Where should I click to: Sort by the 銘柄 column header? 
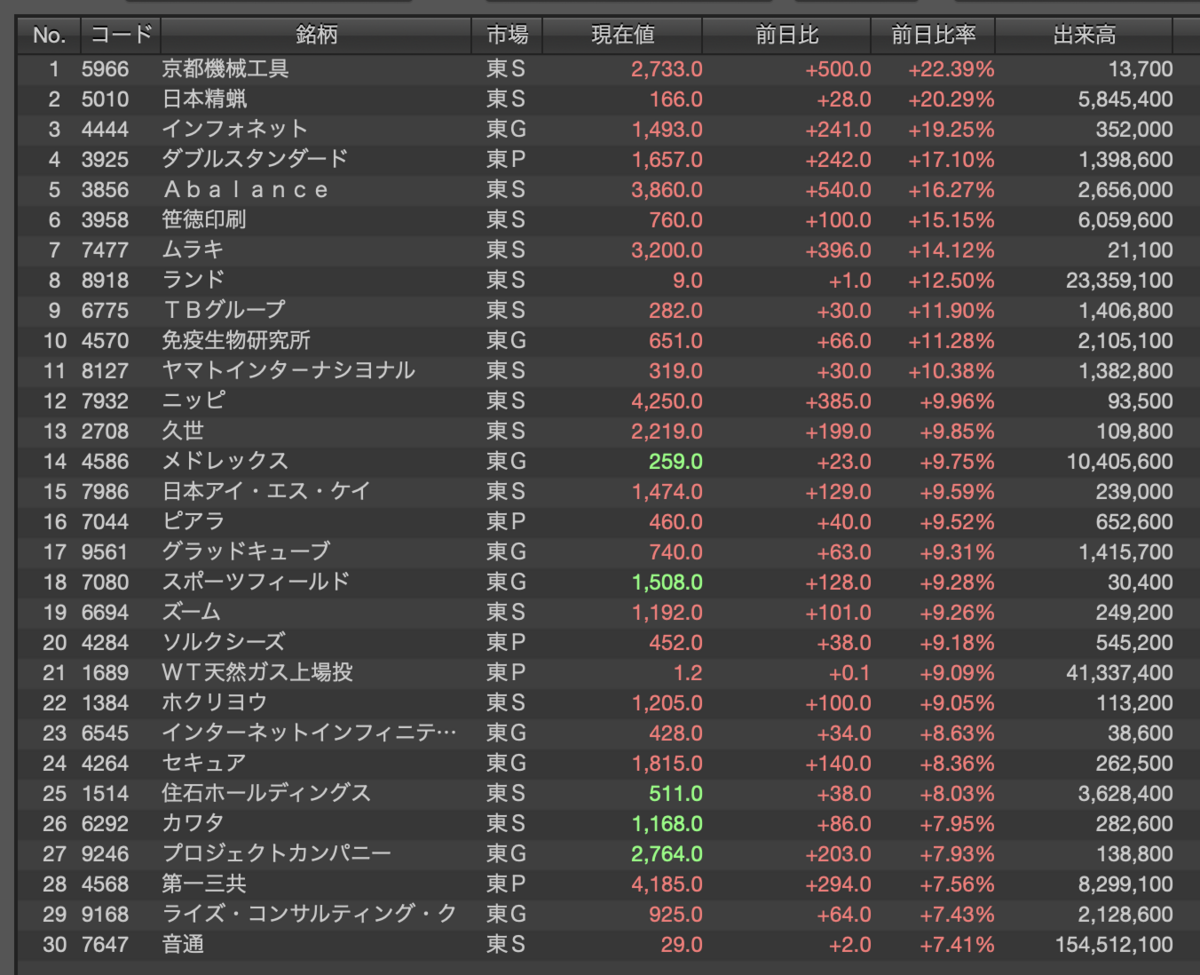pyautogui.click(x=316, y=36)
